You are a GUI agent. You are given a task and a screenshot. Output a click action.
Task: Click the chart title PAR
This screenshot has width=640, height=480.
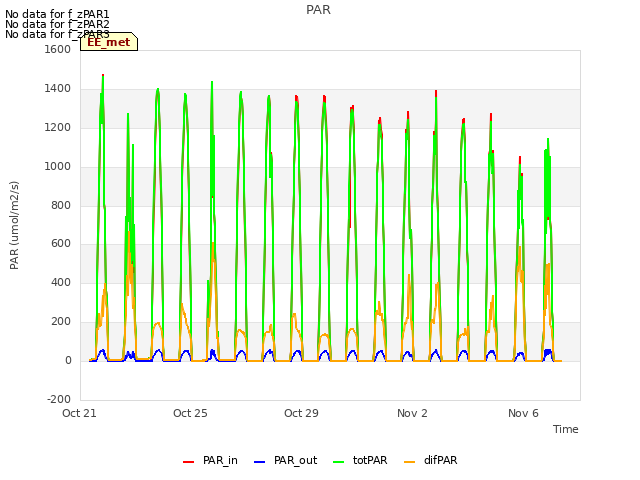(x=318, y=10)
